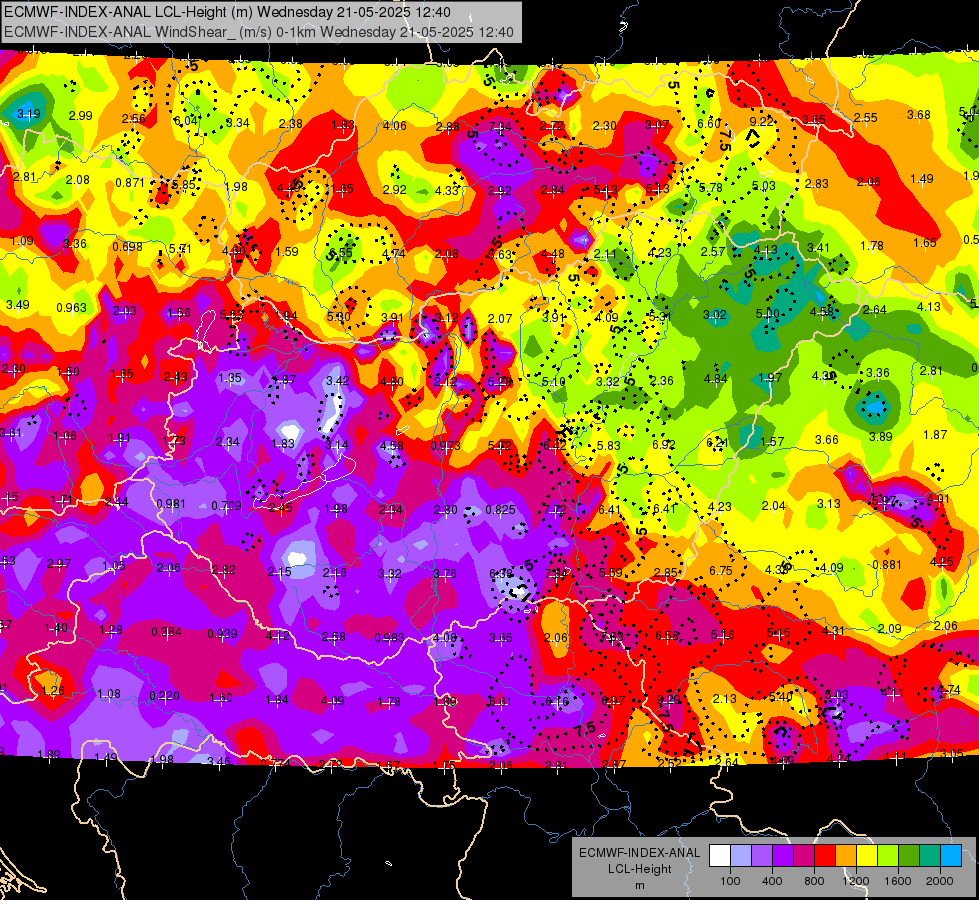The height and width of the screenshot is (900, 979).
Task: Click the wind shear value 3.34
Action: 238,122
